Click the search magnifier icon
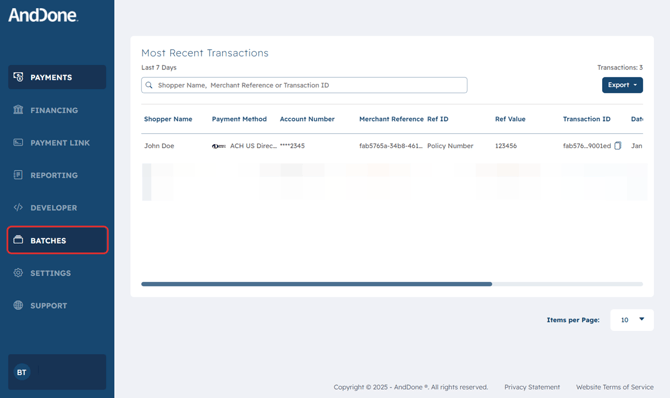The height and width of the screenshot is (398, 670). (x=149, y=85)
